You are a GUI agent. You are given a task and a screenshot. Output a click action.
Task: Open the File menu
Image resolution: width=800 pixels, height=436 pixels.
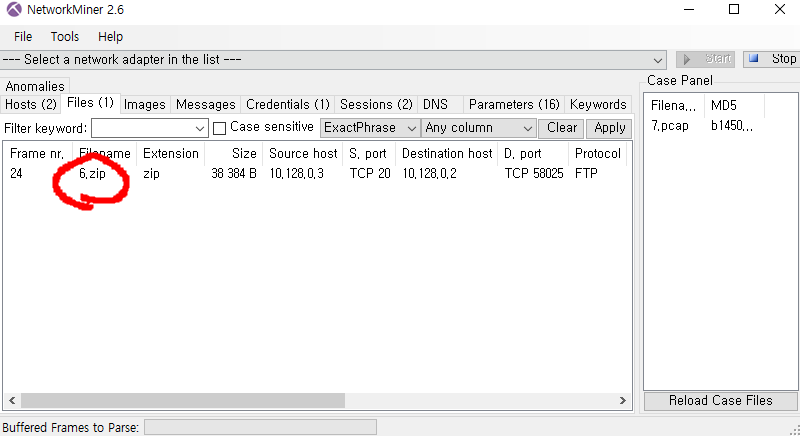(x=23, y=37)
